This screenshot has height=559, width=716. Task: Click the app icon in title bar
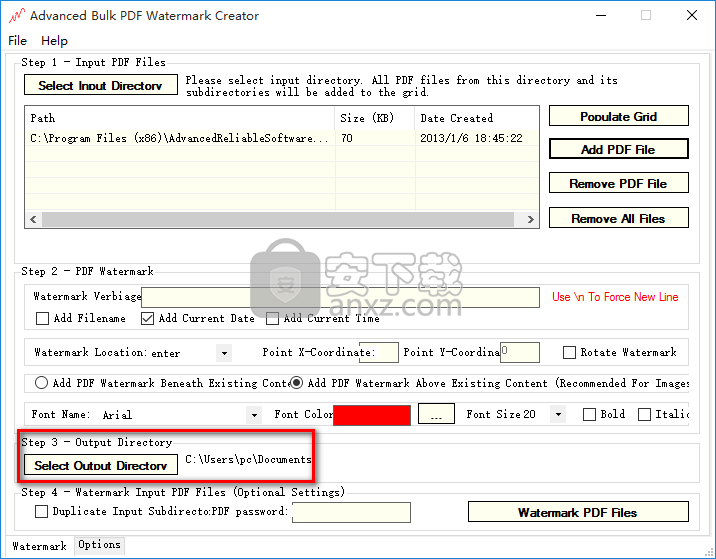coord(16,16)
